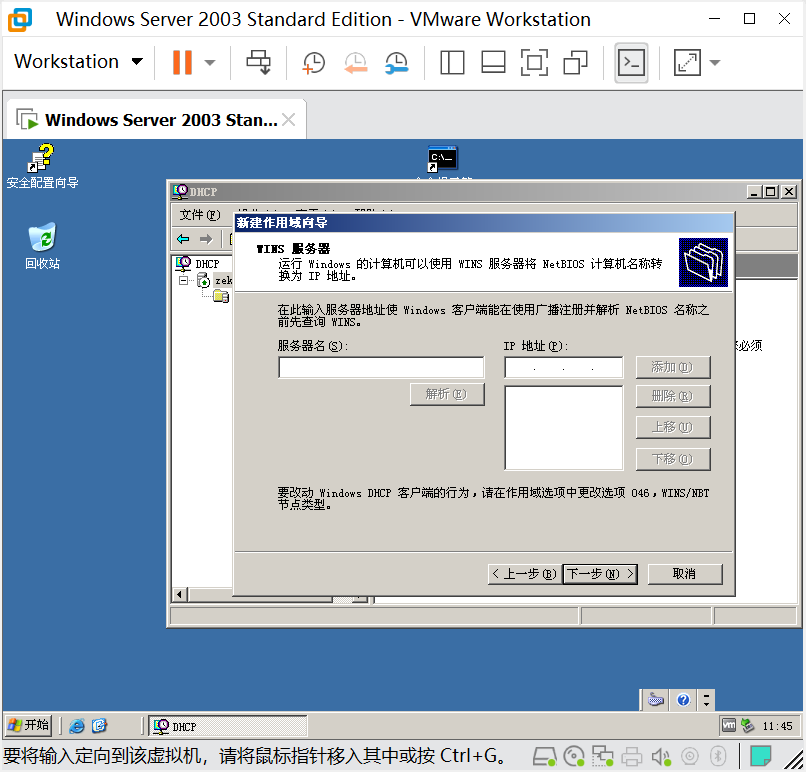
Task: Send Ctrl+Alt+Del to the VM
Action: [259, 62]
